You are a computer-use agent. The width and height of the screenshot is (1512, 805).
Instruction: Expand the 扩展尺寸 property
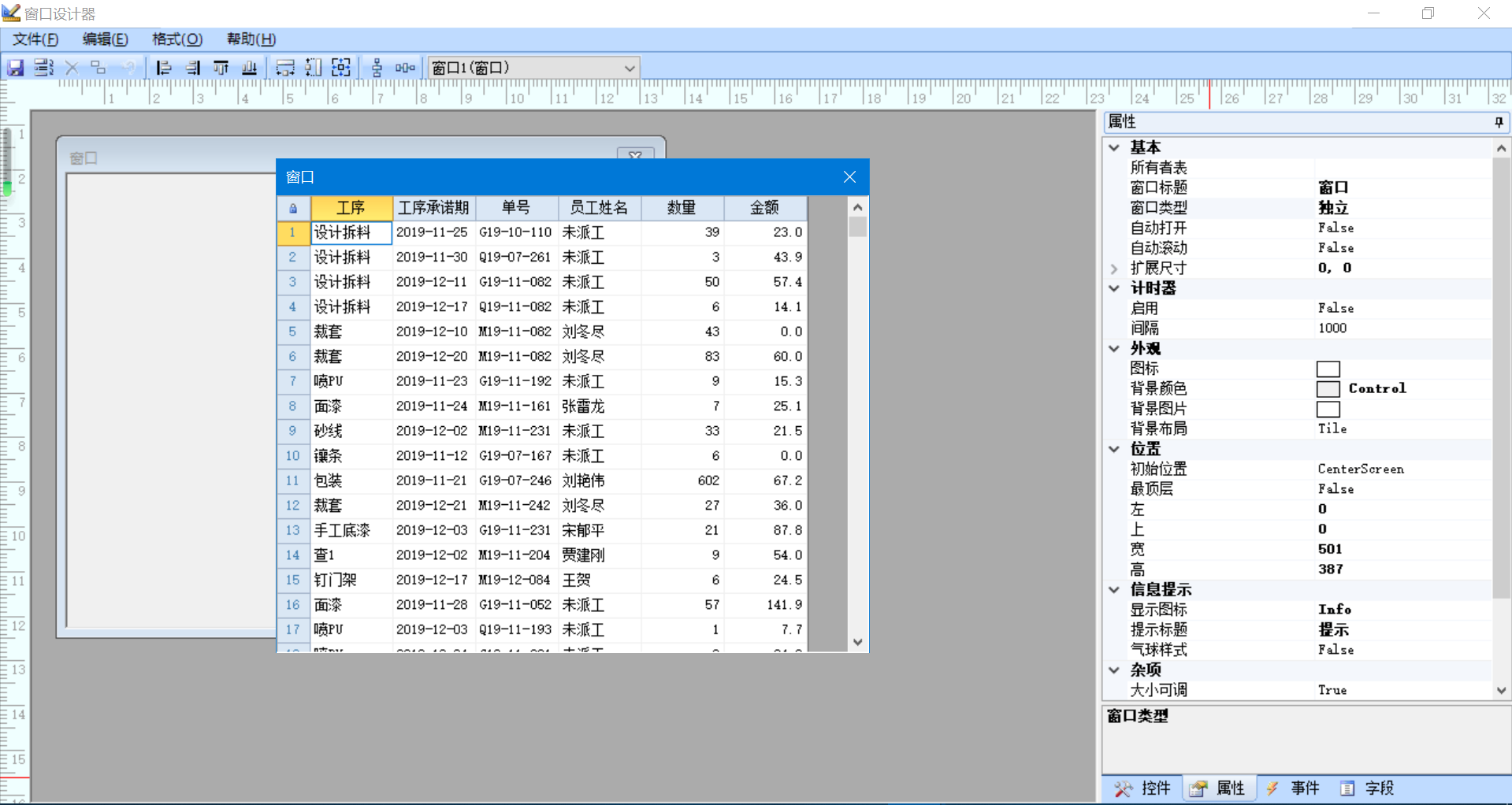click(1113, 268)
